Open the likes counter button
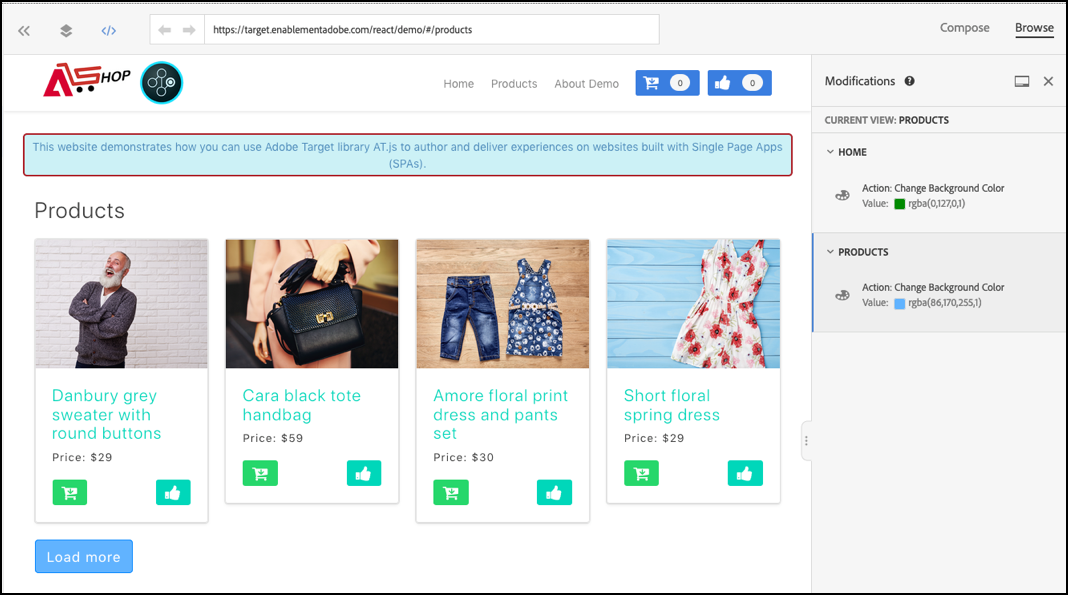This screenshot has width=1068, height=595. [x=740, y=83]
